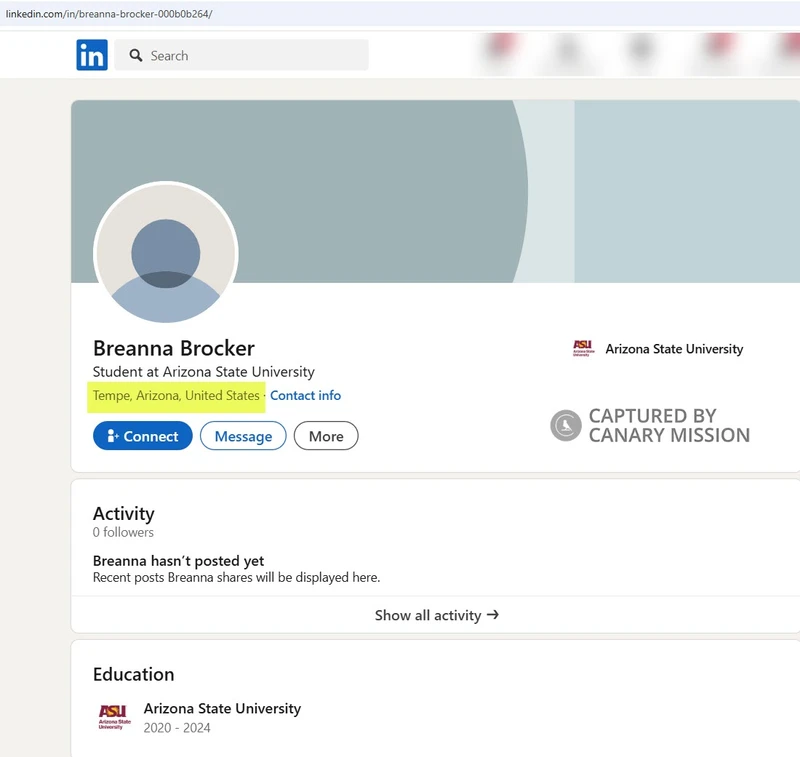Screen dimensions: 800x757
Task: Click Show all activity link
Action: (x=437, y=615)
